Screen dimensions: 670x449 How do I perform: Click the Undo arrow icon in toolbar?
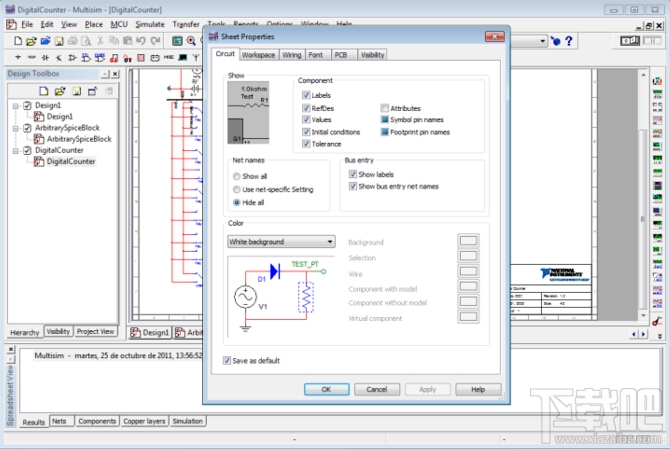click(x=141, y=41)
